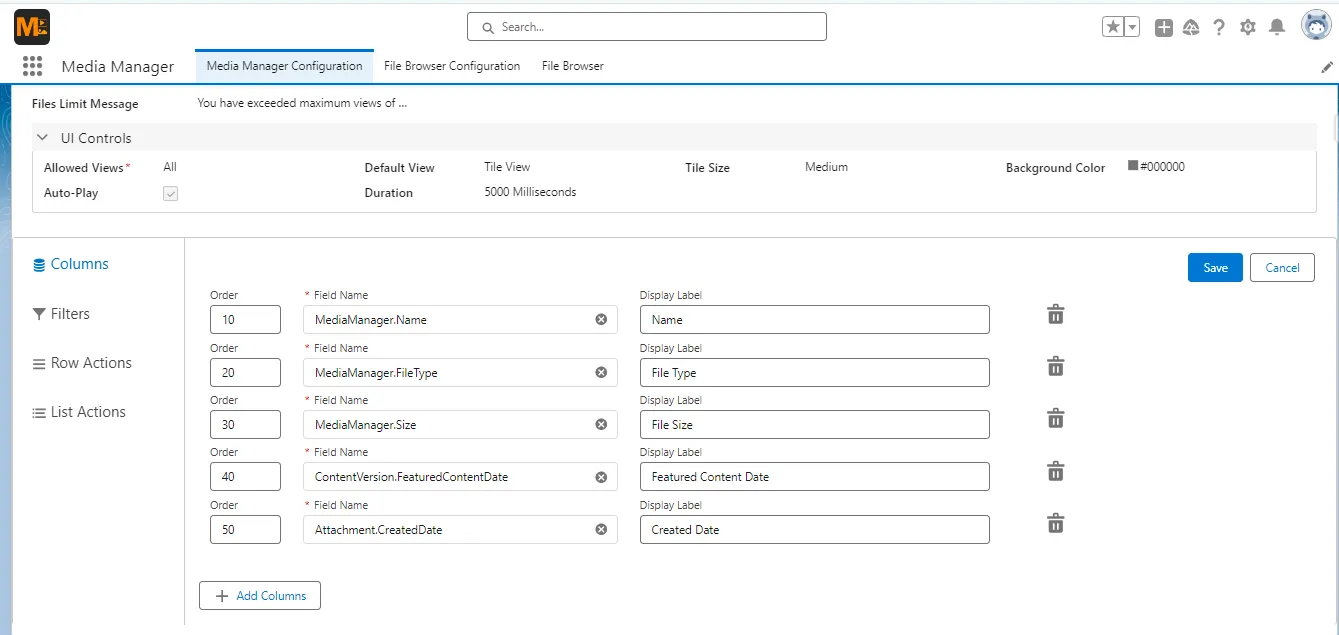Delete the MediaManager.Name column row
The height and width of the screenshot is (635, 1339).
click(1055, 315)
